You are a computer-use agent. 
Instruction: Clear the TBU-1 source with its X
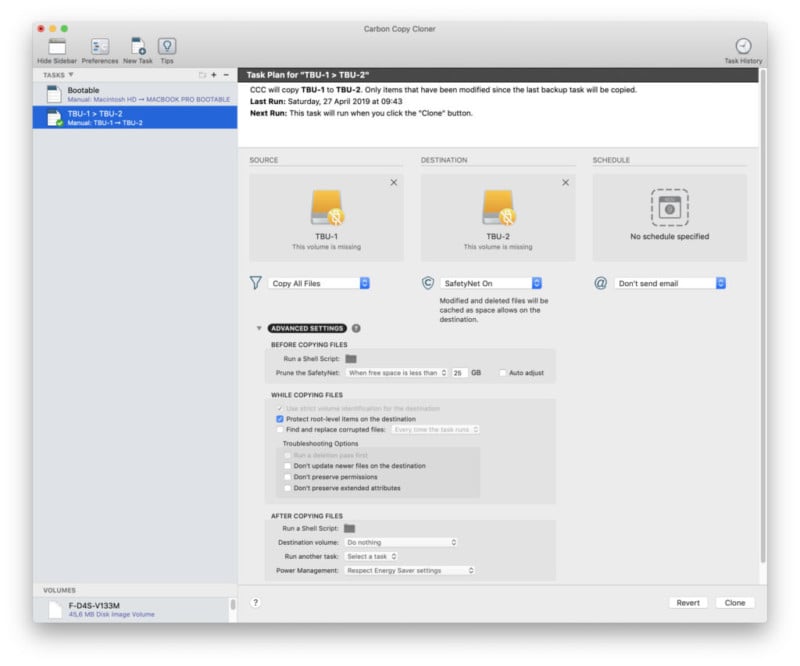(394, 182)
